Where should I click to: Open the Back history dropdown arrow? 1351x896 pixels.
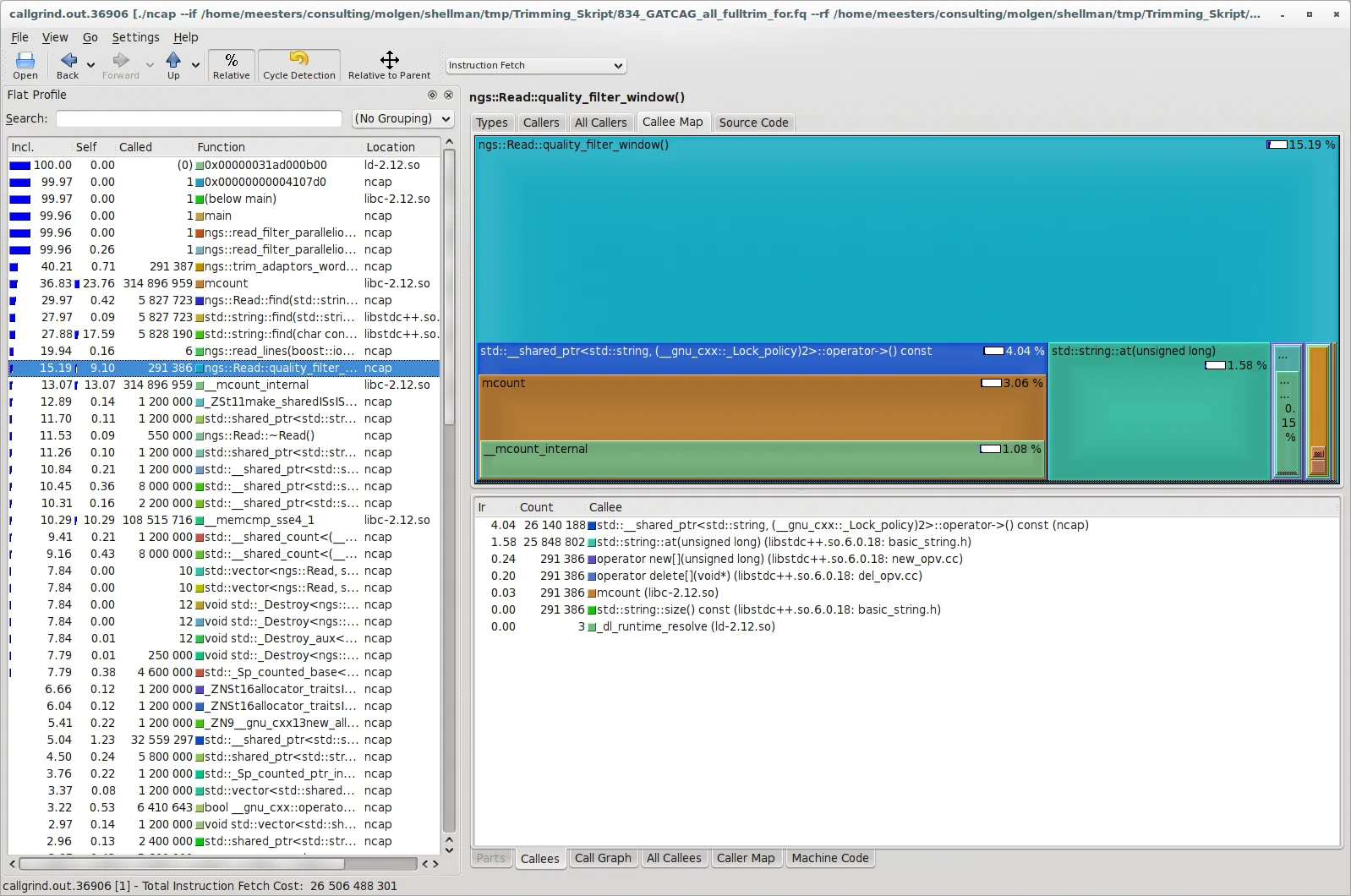coord(90,65)
